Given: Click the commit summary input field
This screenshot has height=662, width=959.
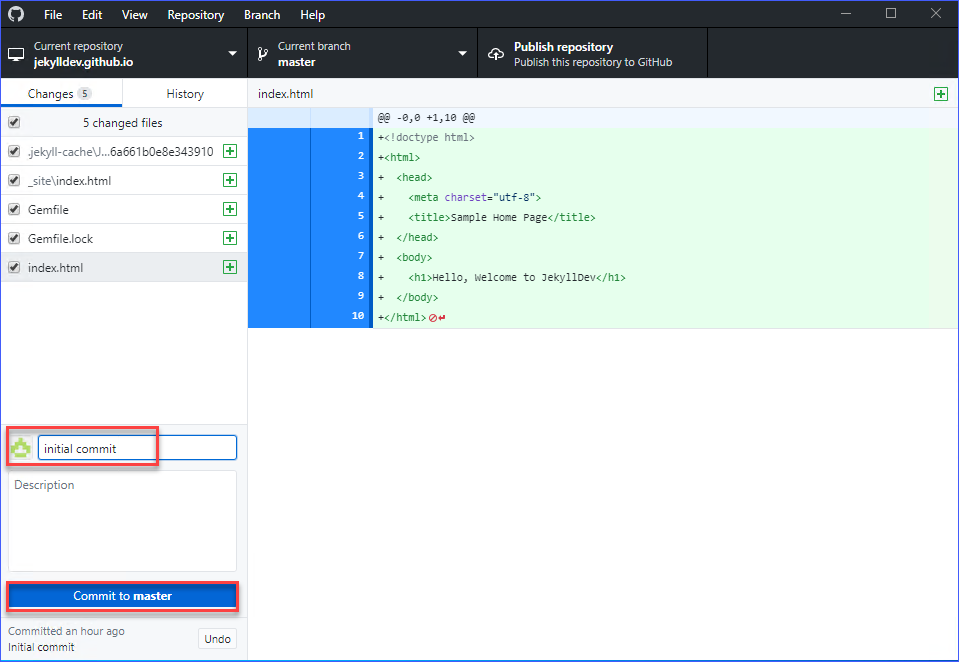Looking at the screenshot, I should pos(138,448).
